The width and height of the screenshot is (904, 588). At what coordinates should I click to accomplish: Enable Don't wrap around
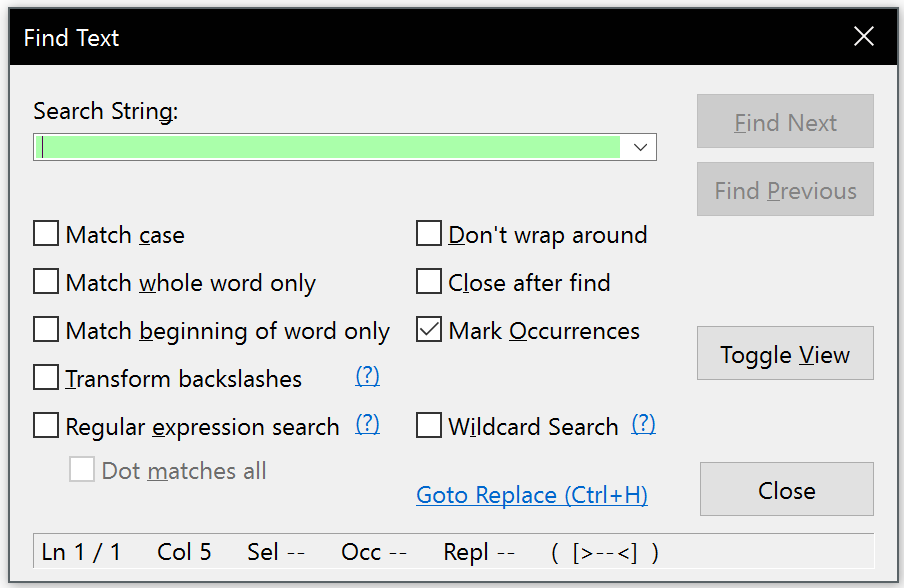[x=428, y=233]
